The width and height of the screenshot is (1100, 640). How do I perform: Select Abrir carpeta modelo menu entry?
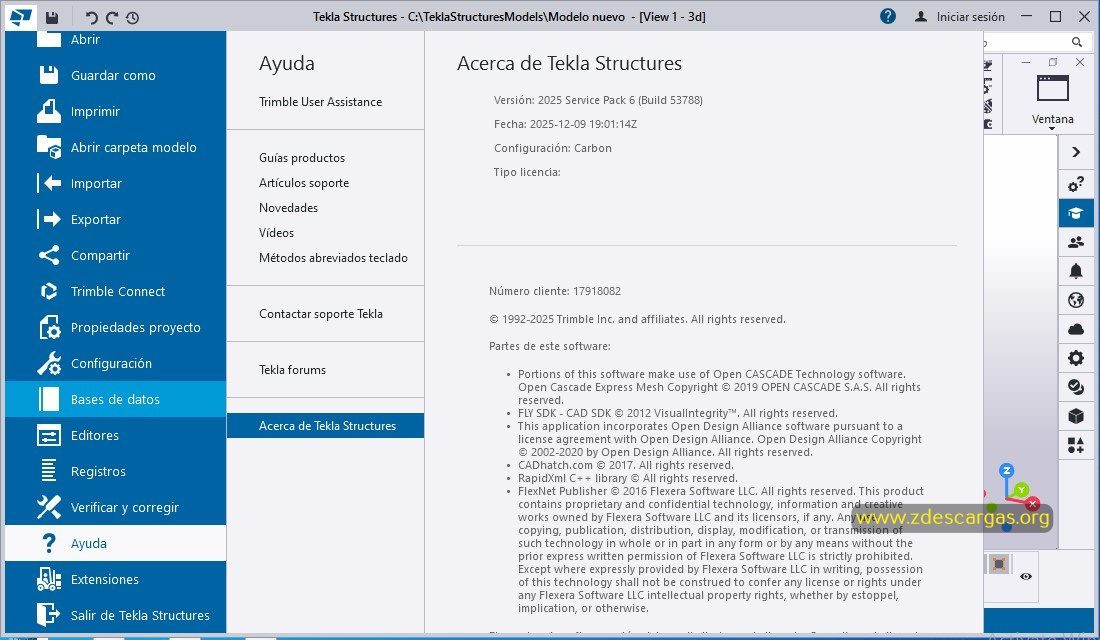tap(116, 147)
